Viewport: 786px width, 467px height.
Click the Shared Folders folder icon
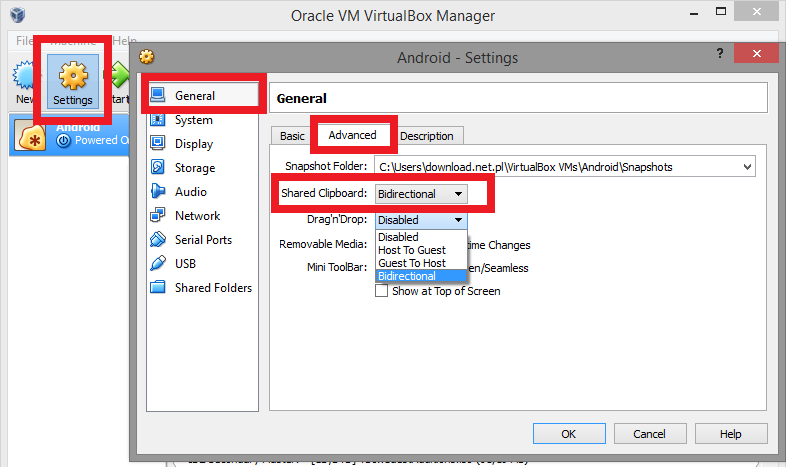[158, 287]
